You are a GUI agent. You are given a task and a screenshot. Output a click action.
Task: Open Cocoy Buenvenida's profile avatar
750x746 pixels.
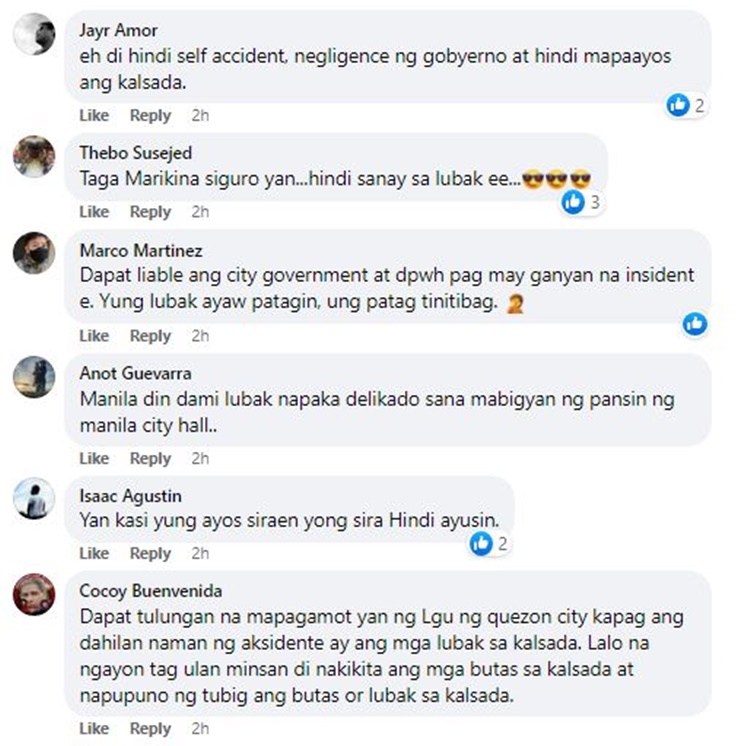[34, 594]
